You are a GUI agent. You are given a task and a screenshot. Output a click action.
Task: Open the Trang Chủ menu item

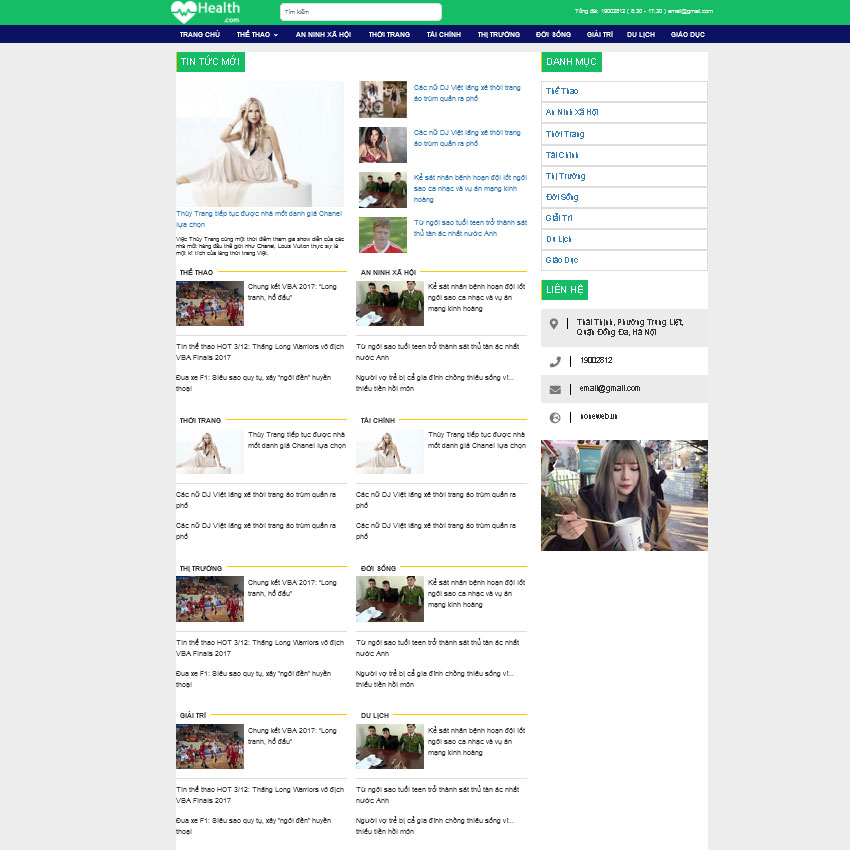pos(199,34)
